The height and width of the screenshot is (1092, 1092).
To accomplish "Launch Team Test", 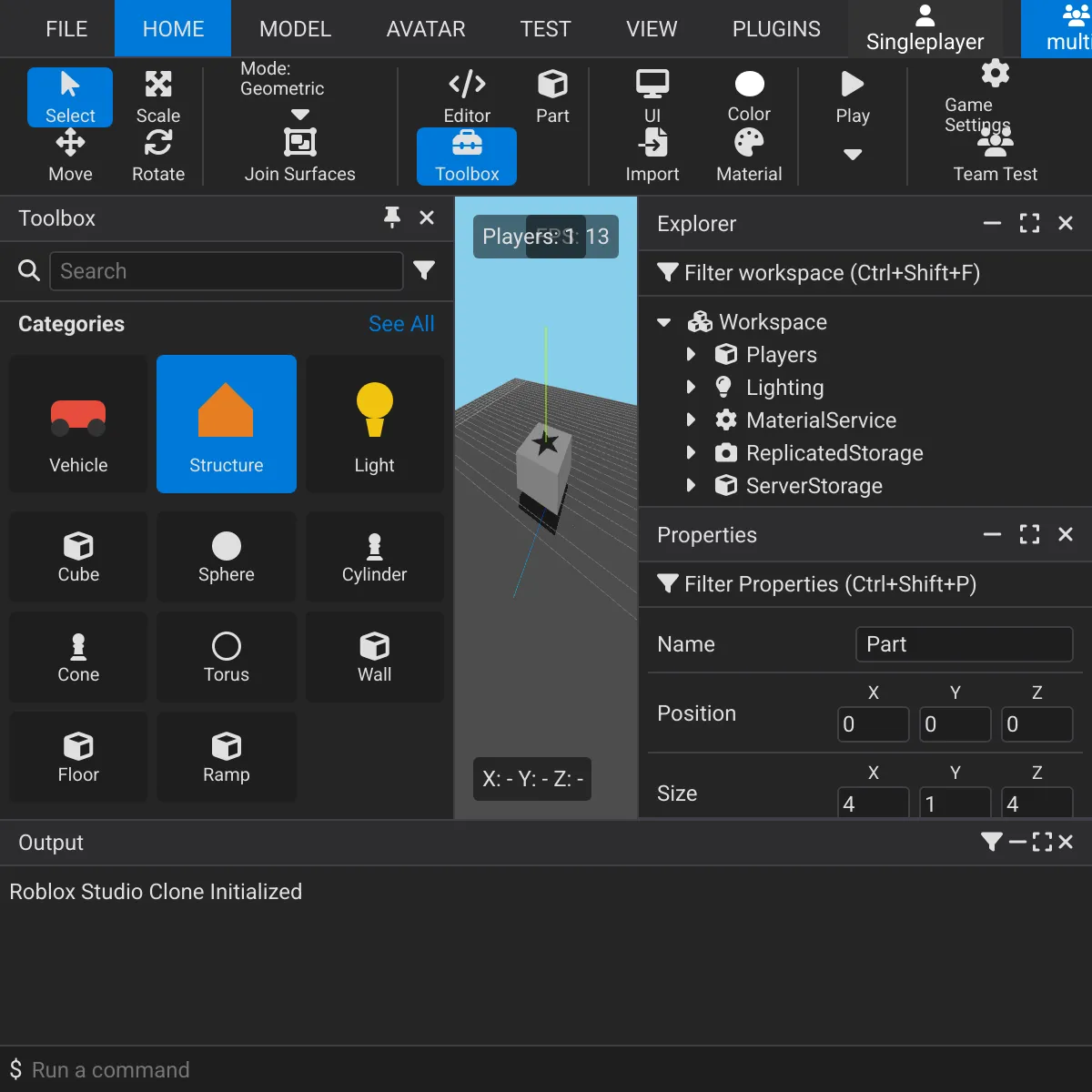I will tap(995, 156).
